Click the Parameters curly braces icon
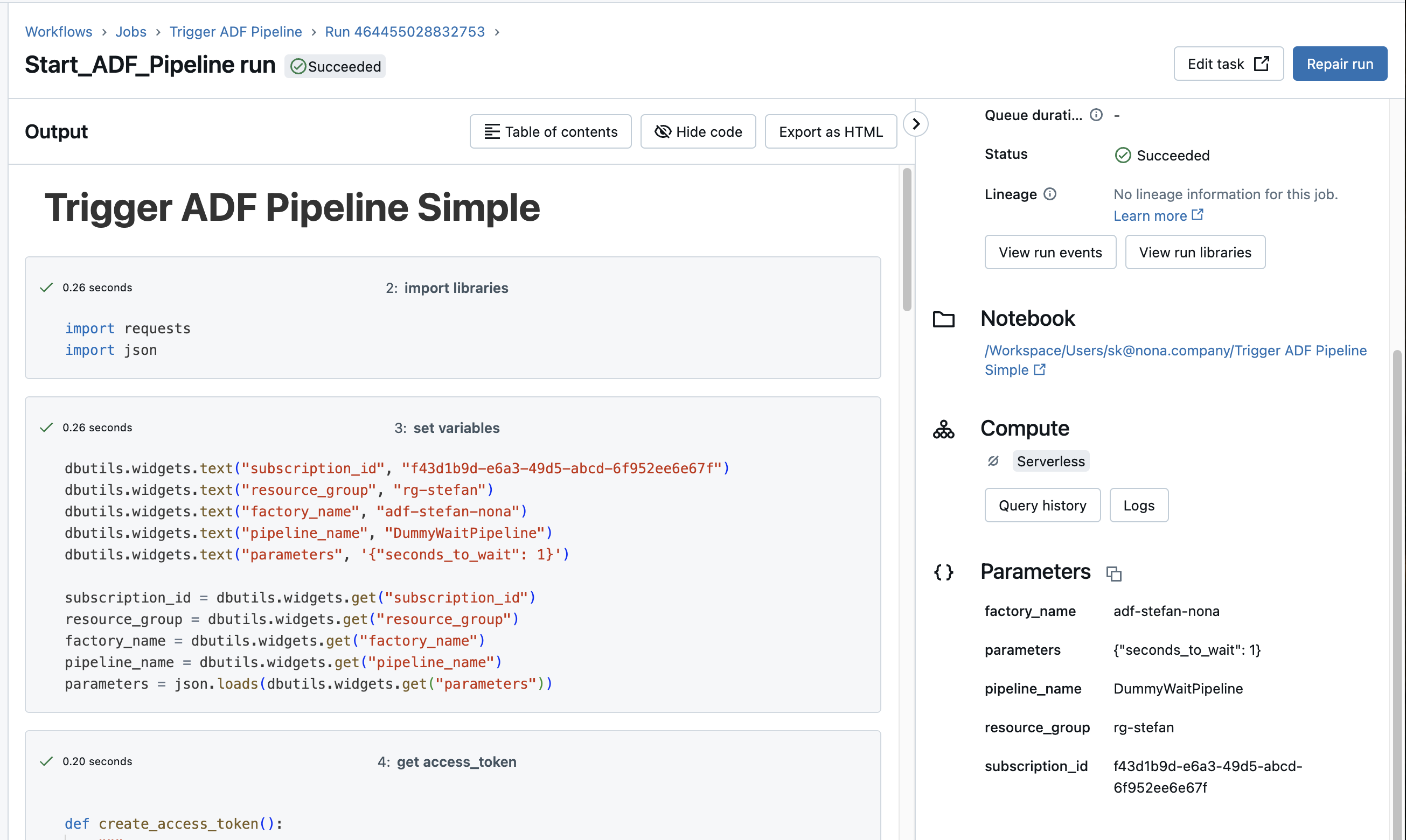Viewport: 1406px width, 840px height. point(943,572)
